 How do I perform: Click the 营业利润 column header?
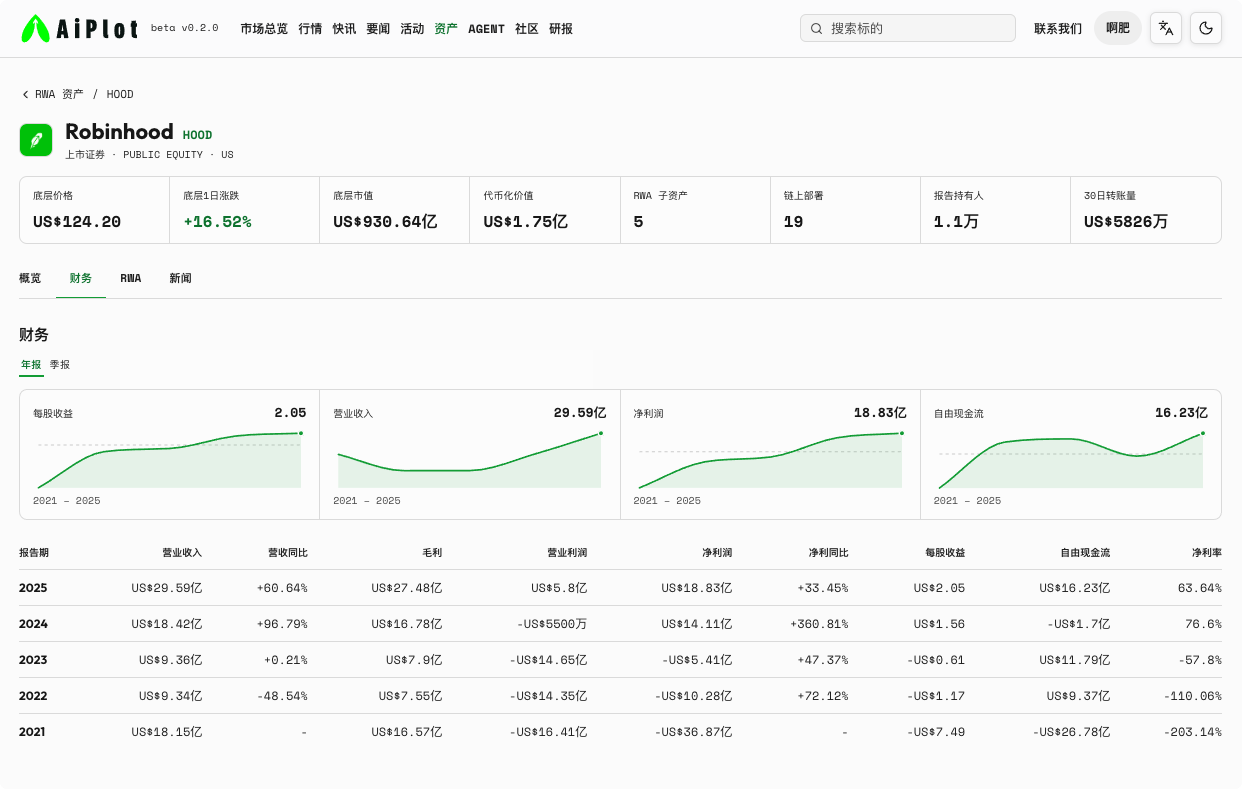pos(567,552)
